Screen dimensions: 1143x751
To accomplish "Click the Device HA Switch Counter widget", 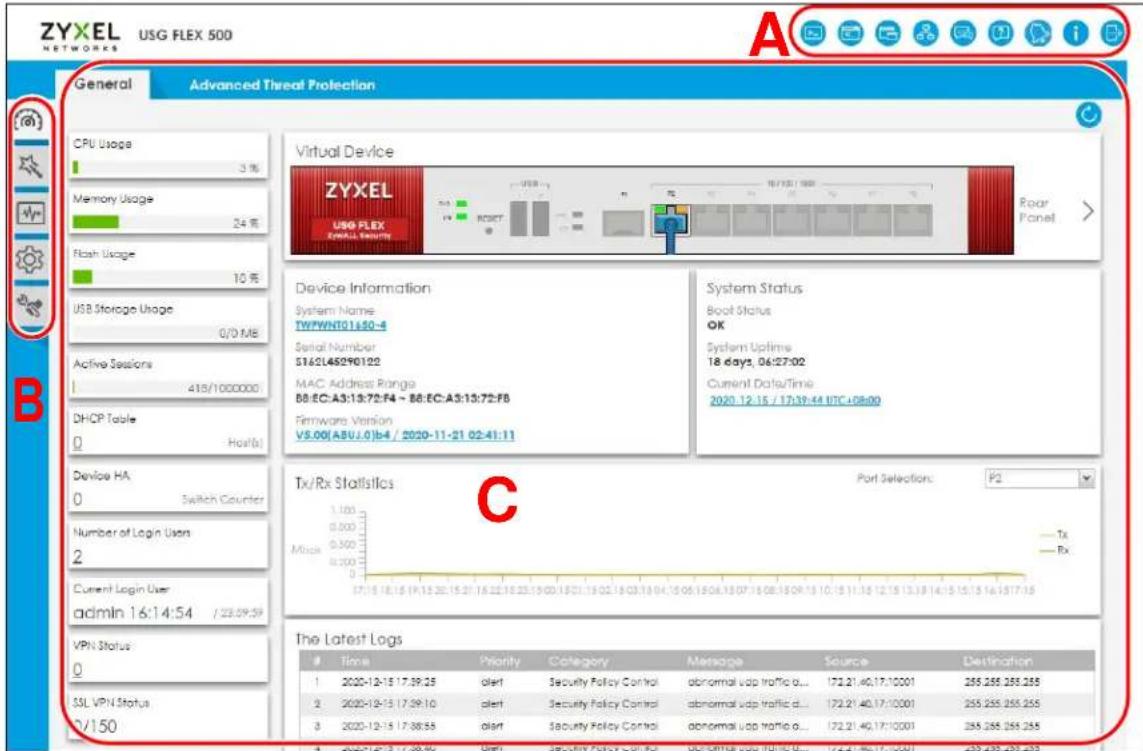I will tap(168, 489).
